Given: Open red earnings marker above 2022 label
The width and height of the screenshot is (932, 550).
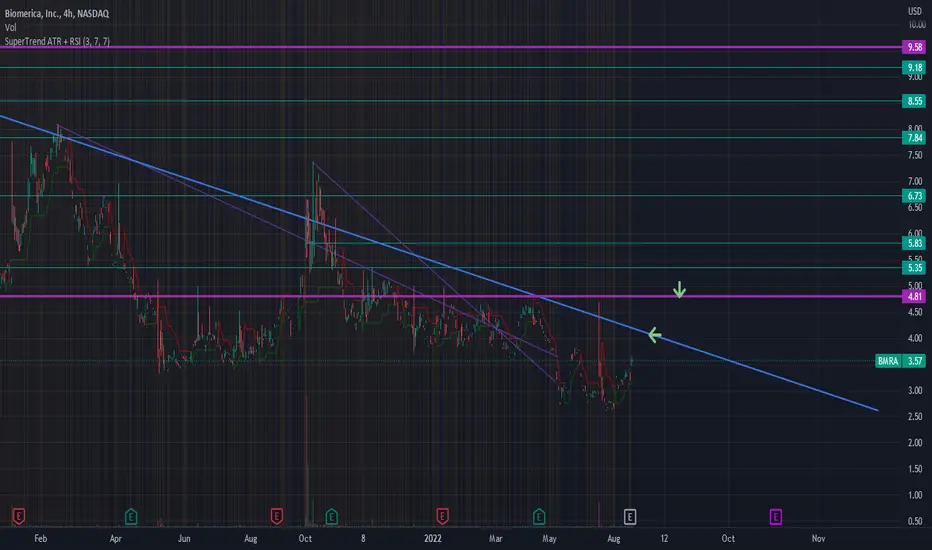Looking at the screenshot, I should click(x=442, y=516).
